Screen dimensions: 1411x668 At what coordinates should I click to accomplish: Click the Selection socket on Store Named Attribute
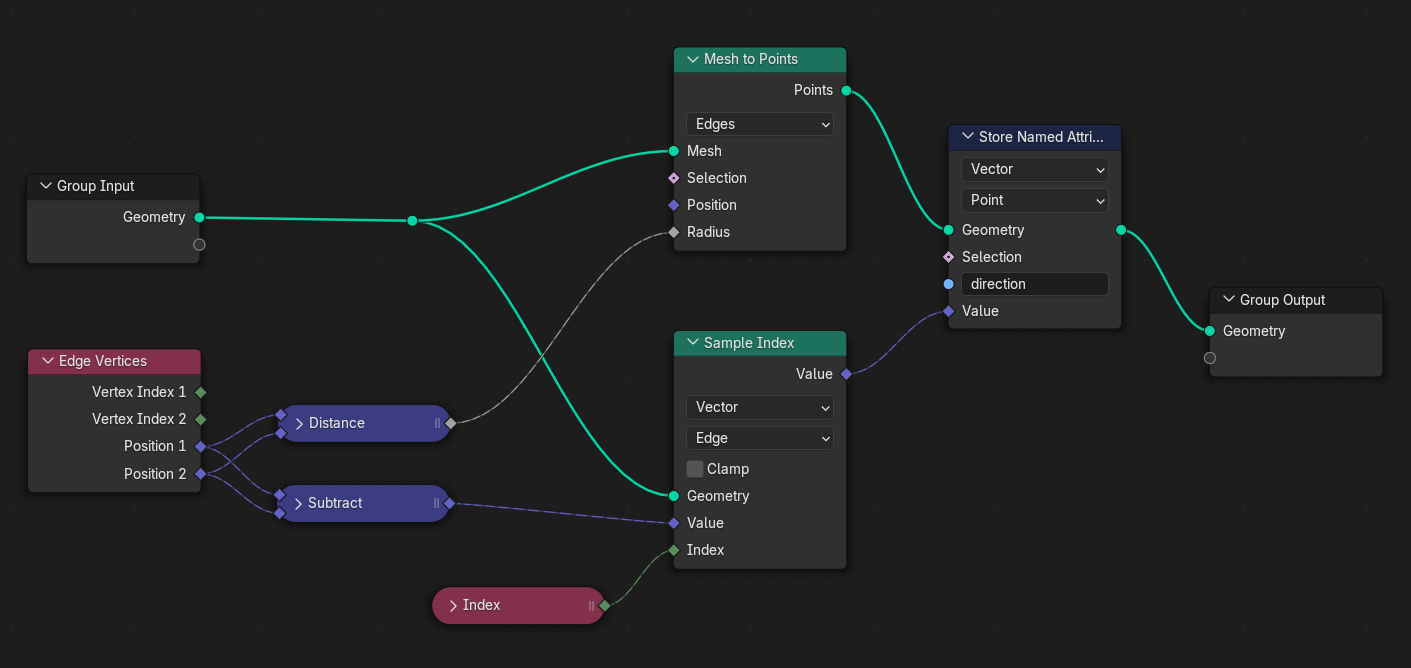(948, 257)
